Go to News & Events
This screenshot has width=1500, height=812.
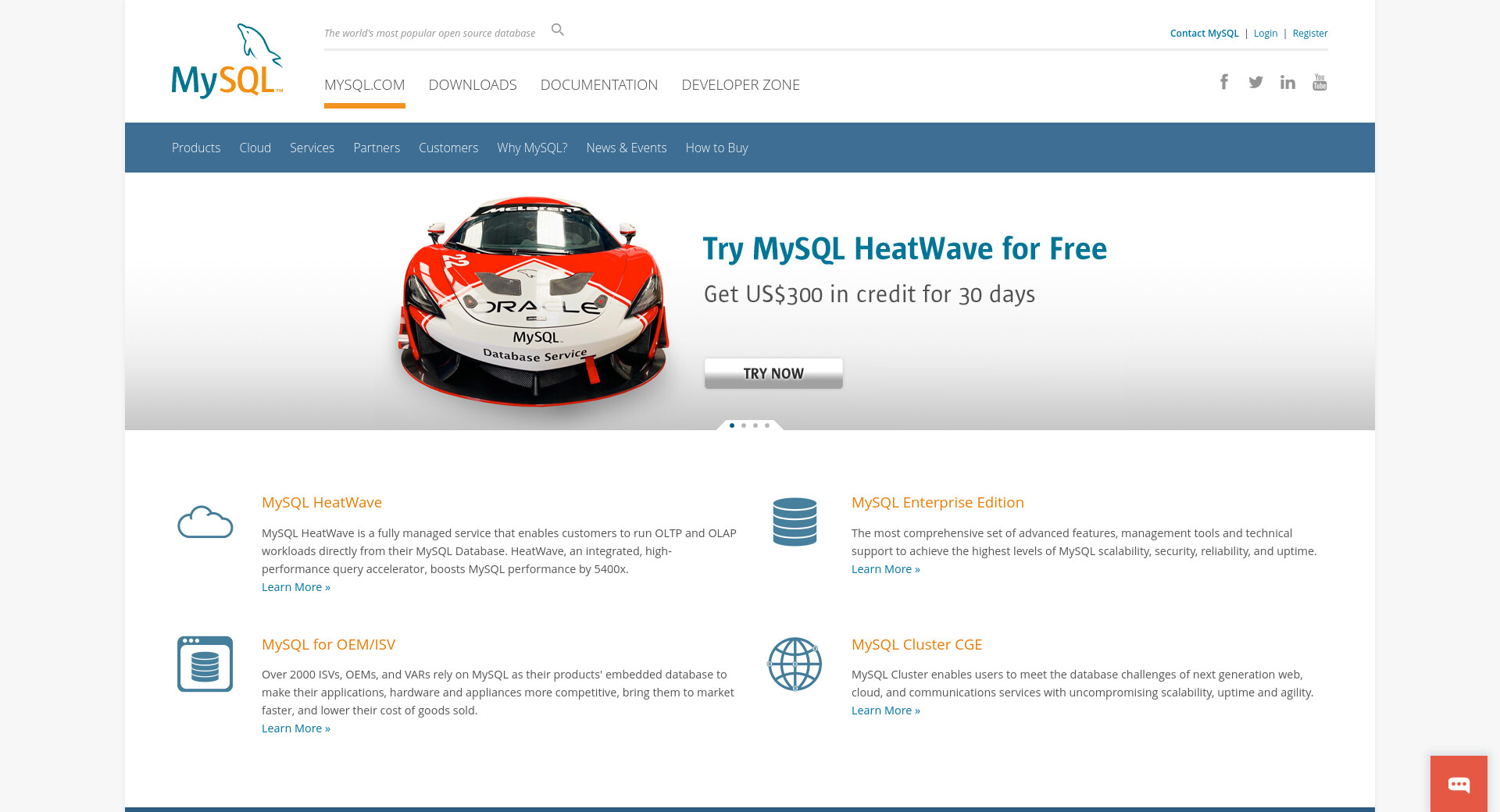tap(627, 148)
